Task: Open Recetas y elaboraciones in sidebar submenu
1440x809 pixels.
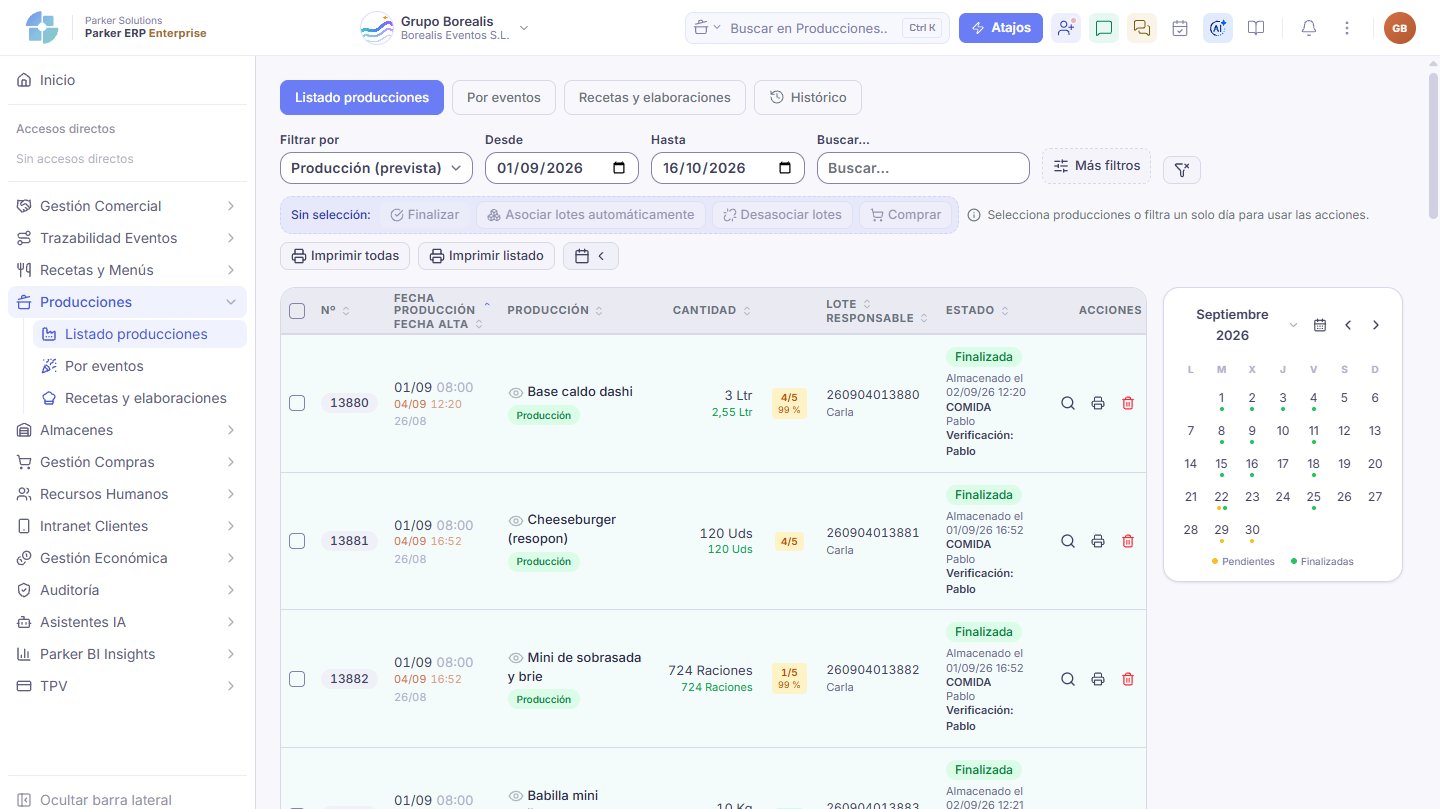Action: (140, 398)
